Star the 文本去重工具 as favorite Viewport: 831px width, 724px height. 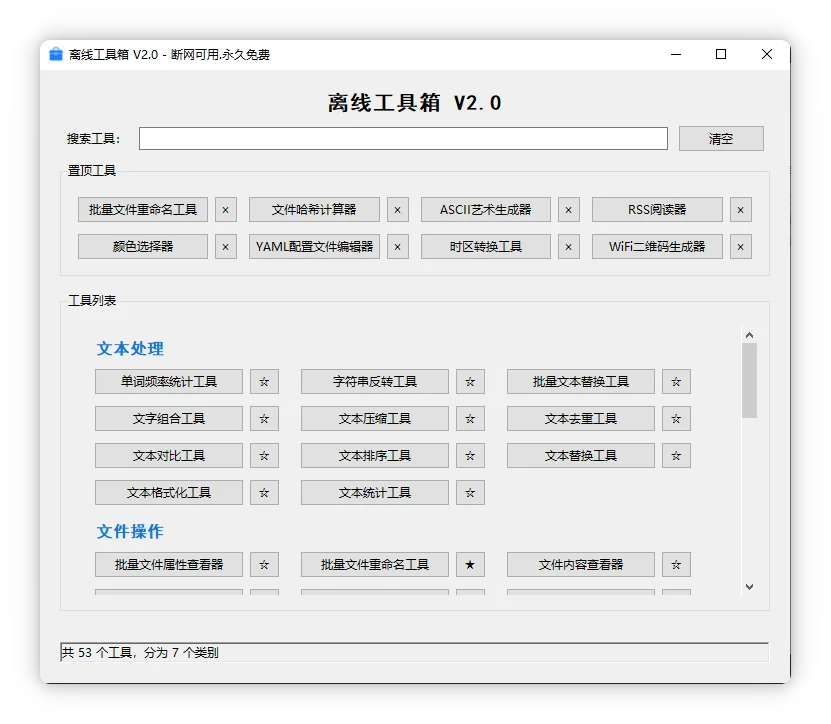coord(676,419)
